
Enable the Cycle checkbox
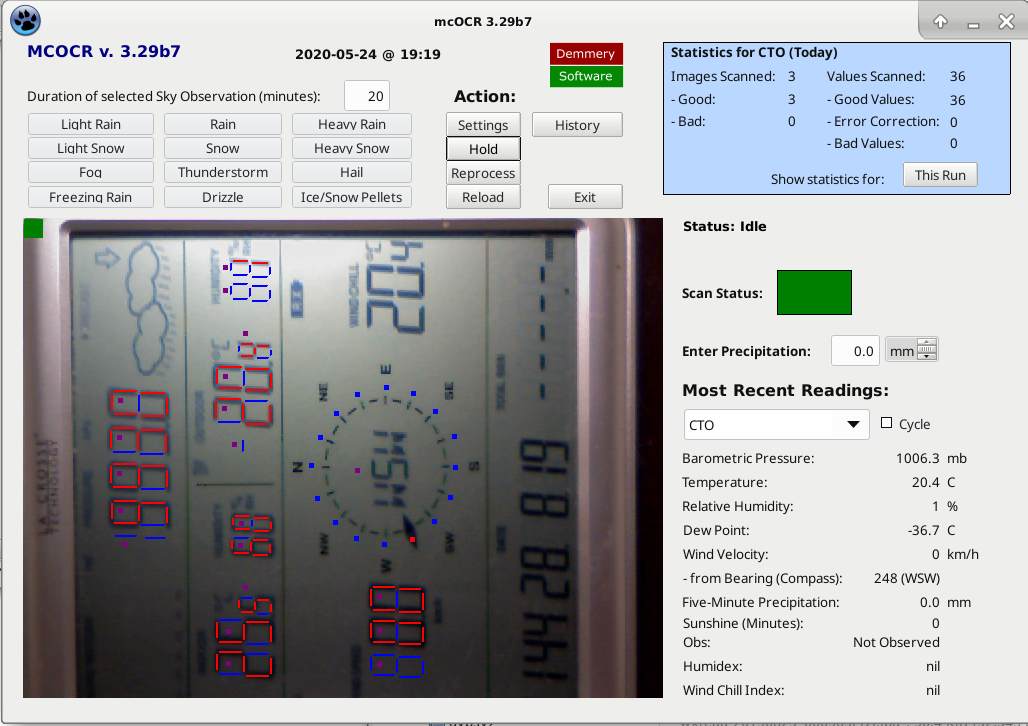coord(886,423)
